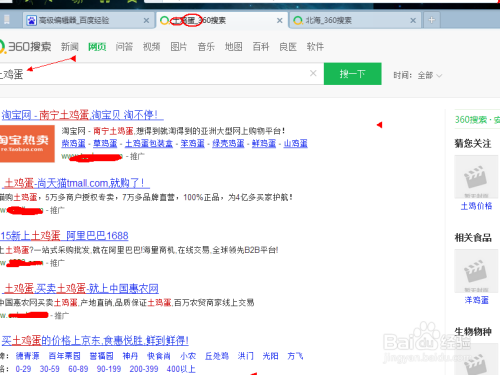This screenshot has height=375, width=500.
Task: Close the 高级编辑器_百度经验 tab
Action: [x=146, y=20]
